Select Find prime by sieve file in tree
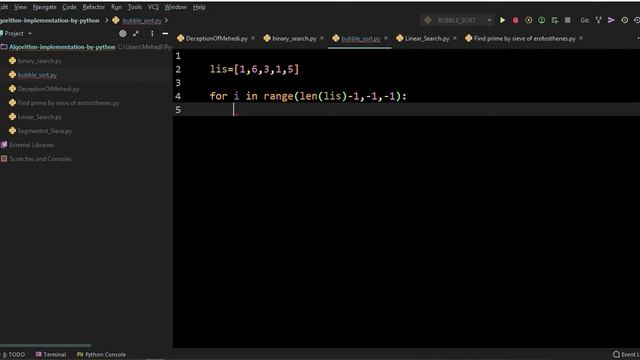 [69, 103]
